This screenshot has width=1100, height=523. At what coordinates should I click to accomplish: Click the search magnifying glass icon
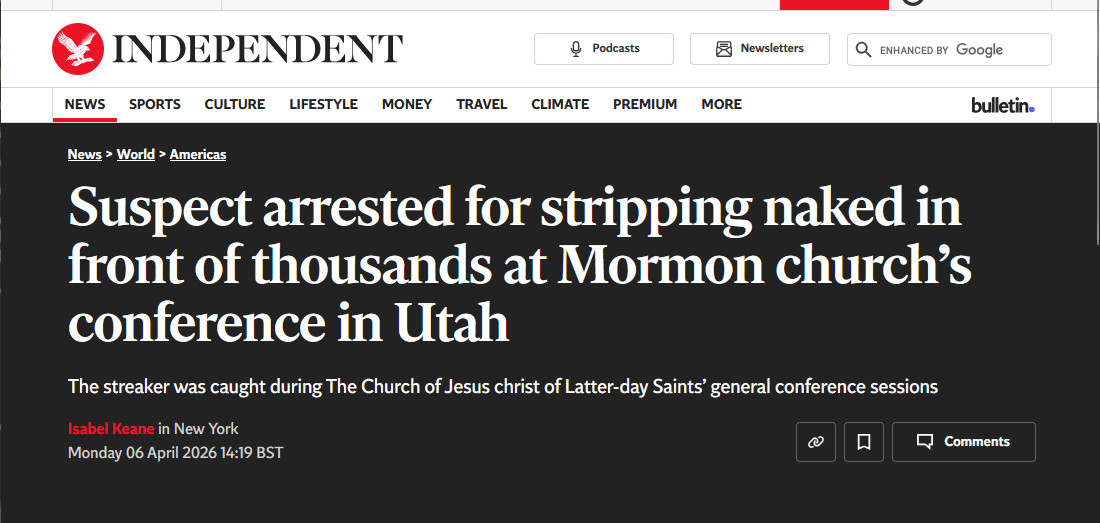[864, 50]
